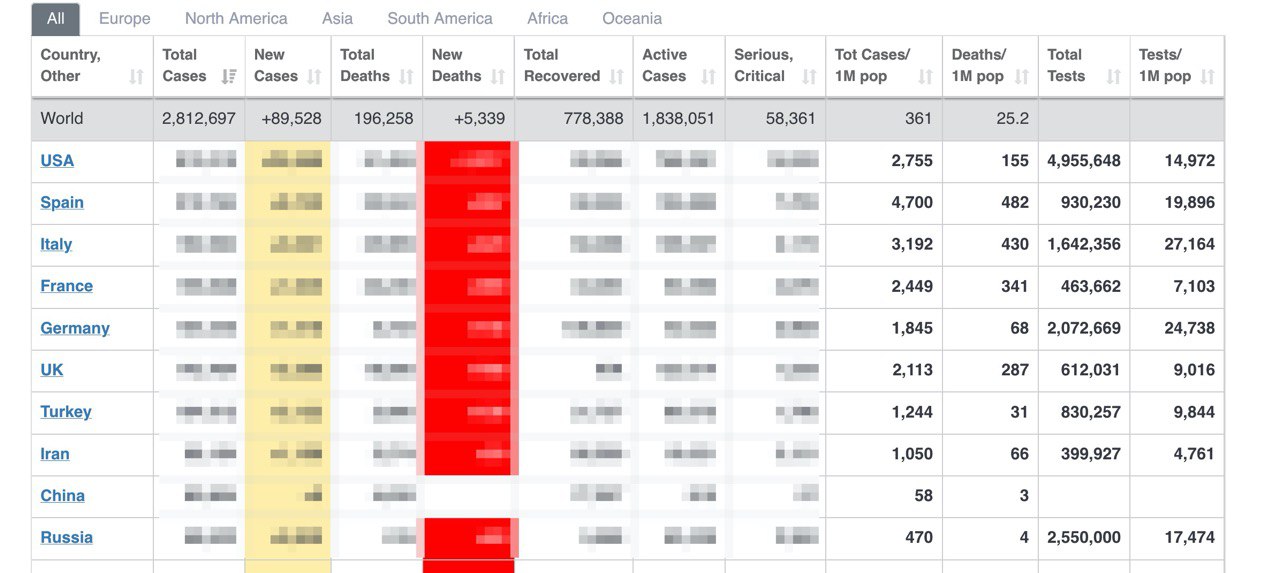The width and height of the screenshot is (1280, 573).
Task: Click France total tests 463,662
Action: [x=1091, y=287]
